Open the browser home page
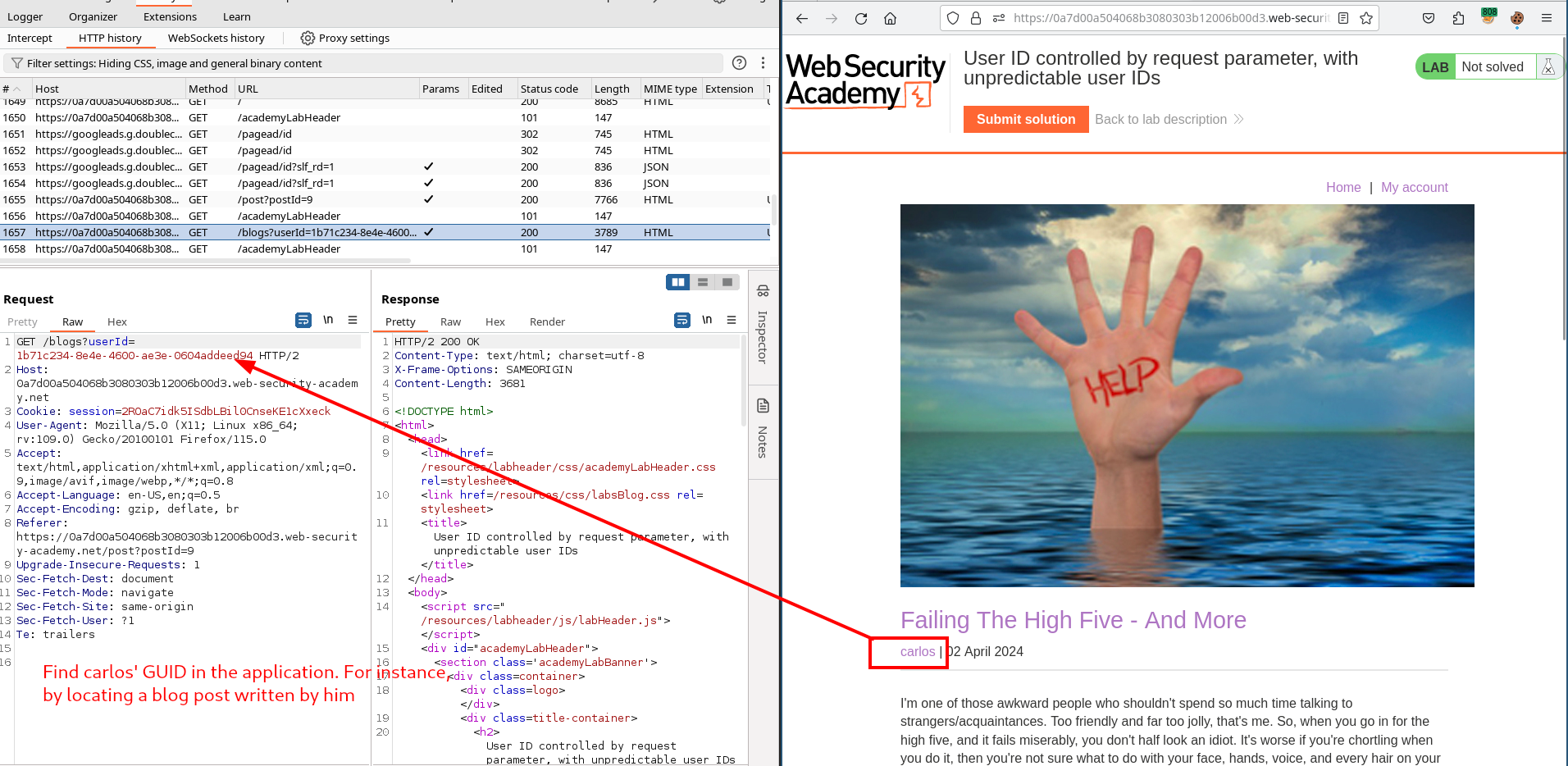Image resolution: width=1568 pixels, height=766 pixels. click(891, 18)
